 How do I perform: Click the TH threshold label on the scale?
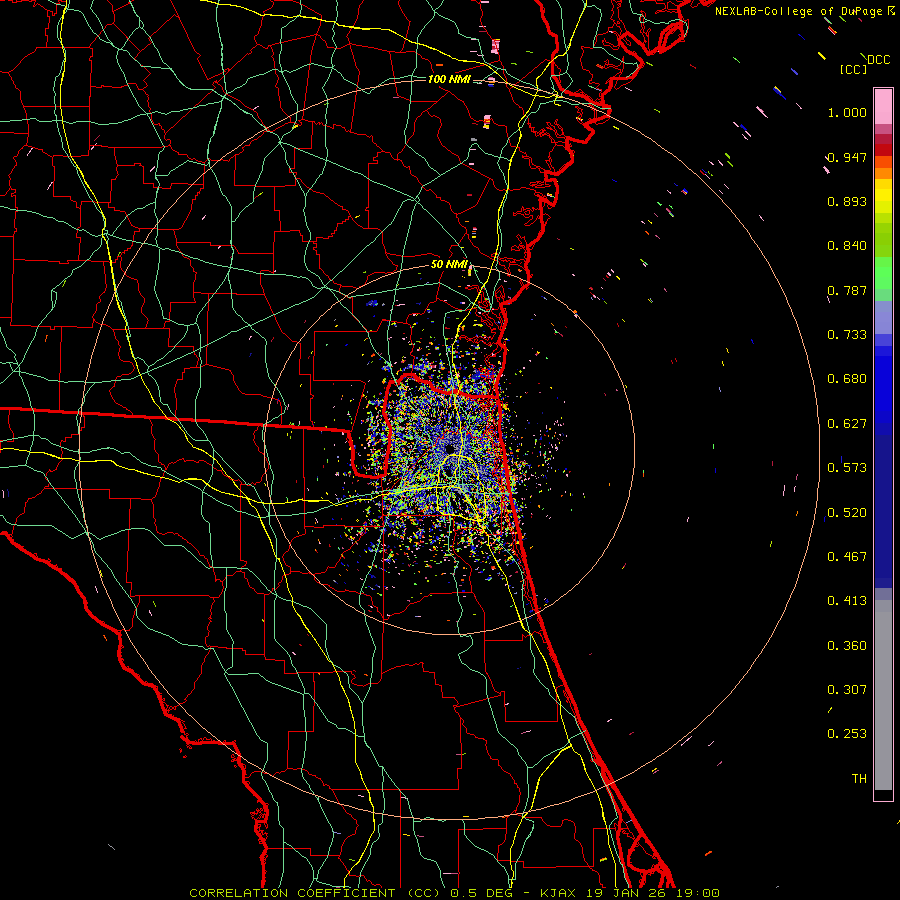click(x=859, y=779)
